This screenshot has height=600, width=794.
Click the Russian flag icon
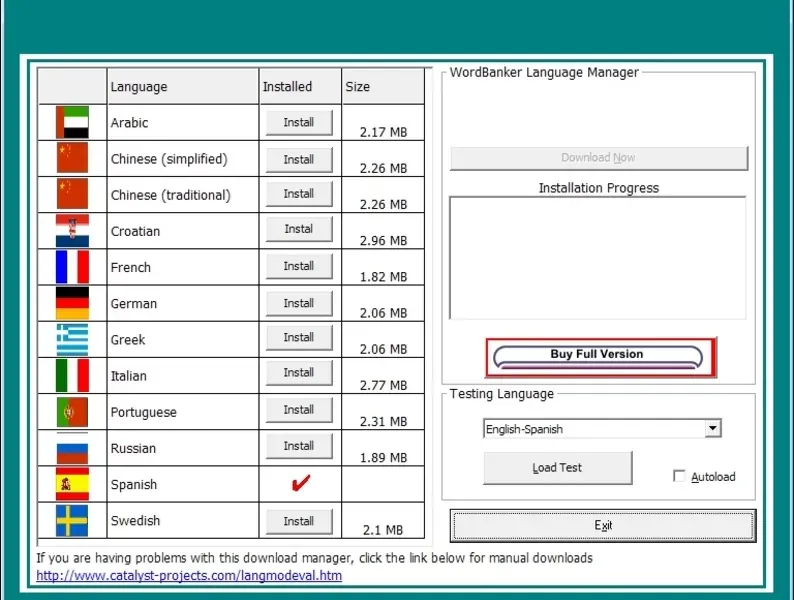(72, 448)
